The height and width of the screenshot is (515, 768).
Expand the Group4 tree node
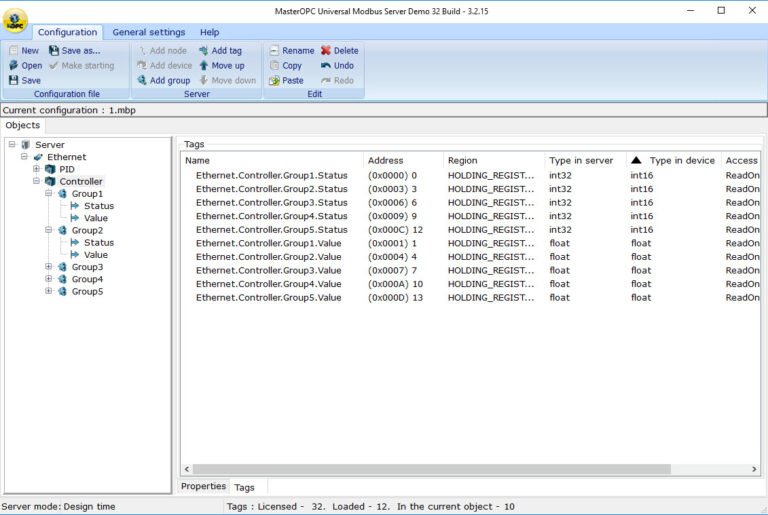48,279
